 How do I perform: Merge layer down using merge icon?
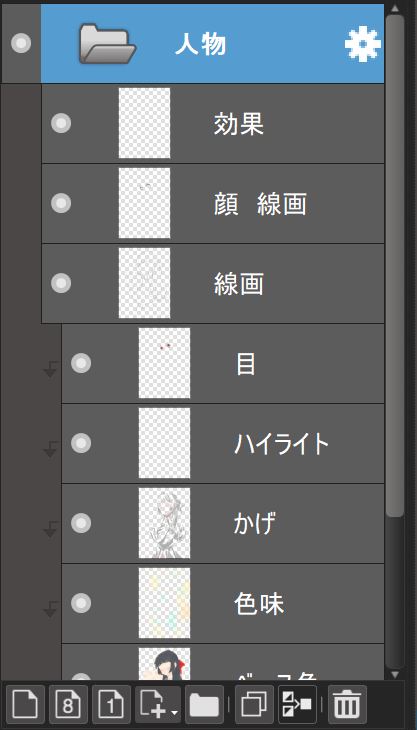click(297, 704)
